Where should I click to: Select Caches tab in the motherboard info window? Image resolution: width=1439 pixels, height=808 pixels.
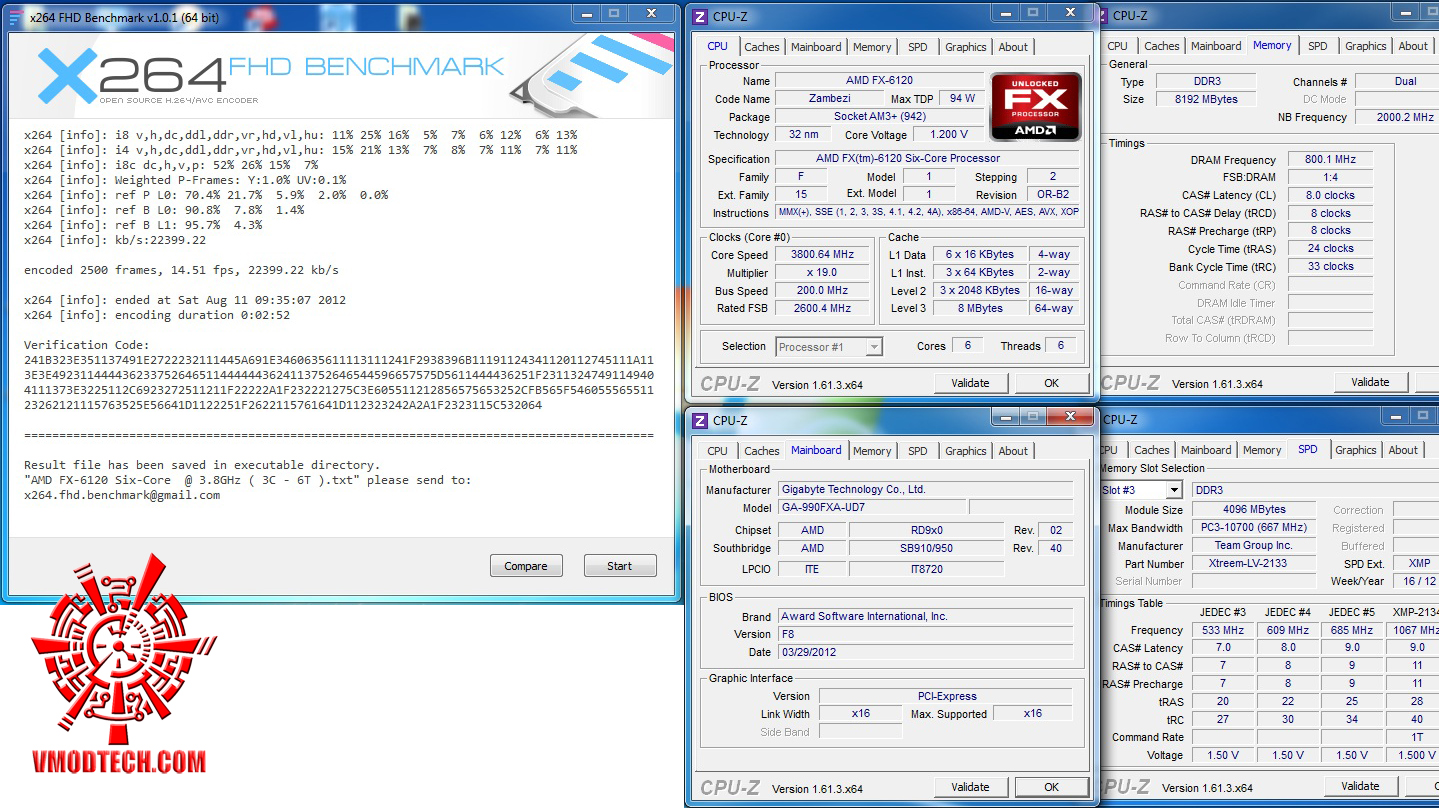pyautogui.click(x=762, y=451)
